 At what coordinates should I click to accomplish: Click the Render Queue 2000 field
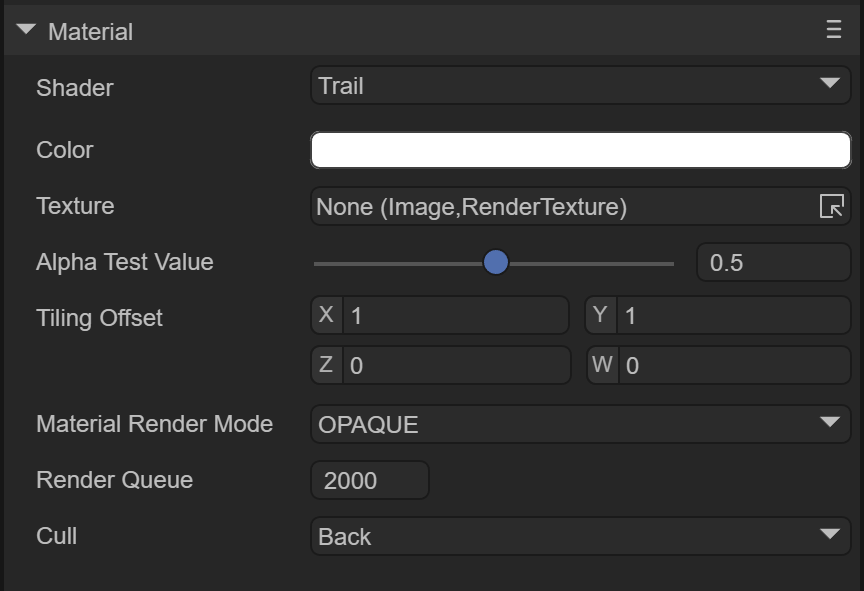(x=370, y=480)
